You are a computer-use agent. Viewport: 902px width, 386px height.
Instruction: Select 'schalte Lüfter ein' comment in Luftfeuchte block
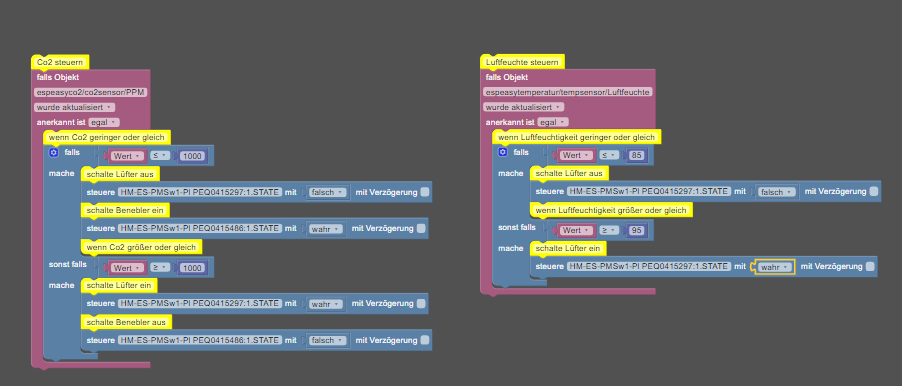[568, 249]
